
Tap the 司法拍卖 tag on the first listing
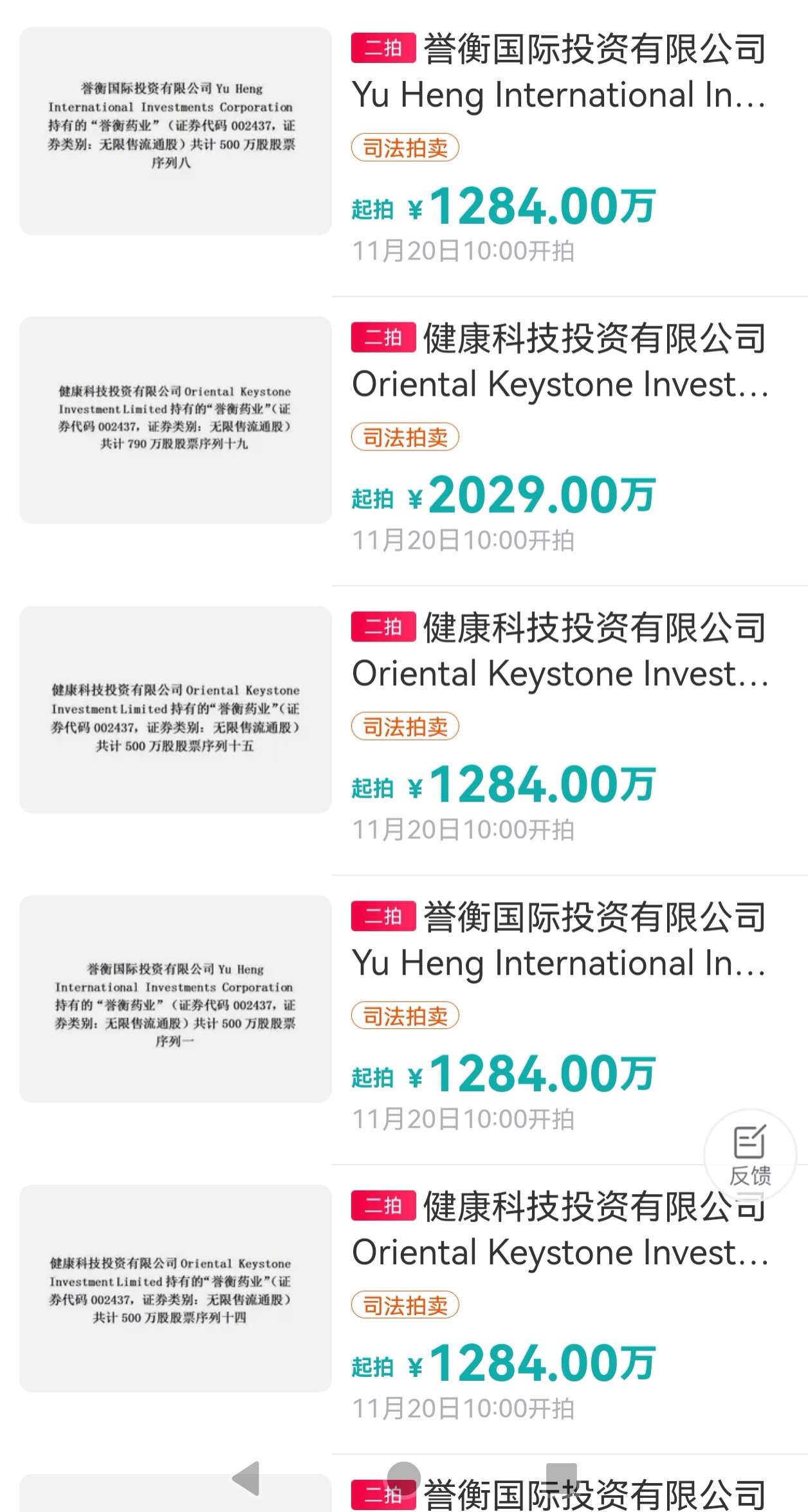coord(405,148)
